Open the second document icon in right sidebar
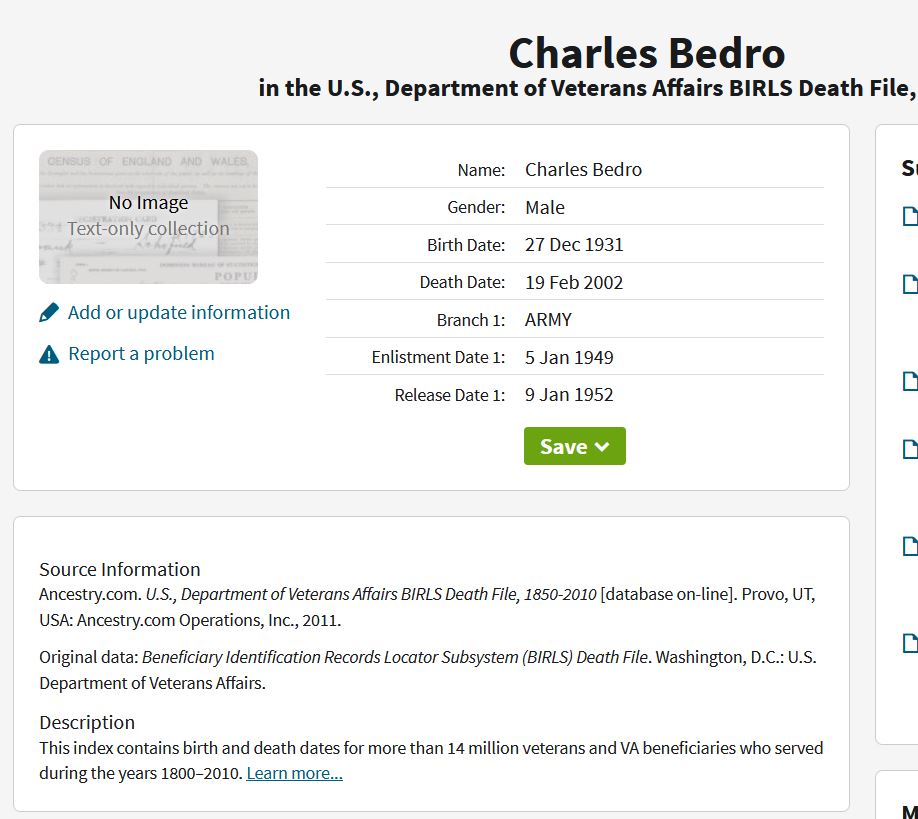Viewport: 918px width, 819px height. click(910, 284)
